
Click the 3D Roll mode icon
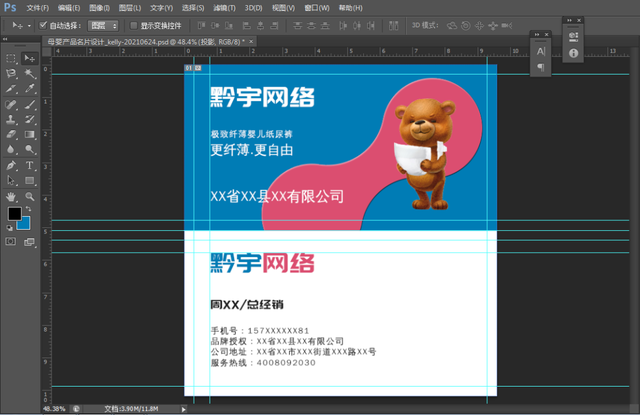tap(465, 26)
